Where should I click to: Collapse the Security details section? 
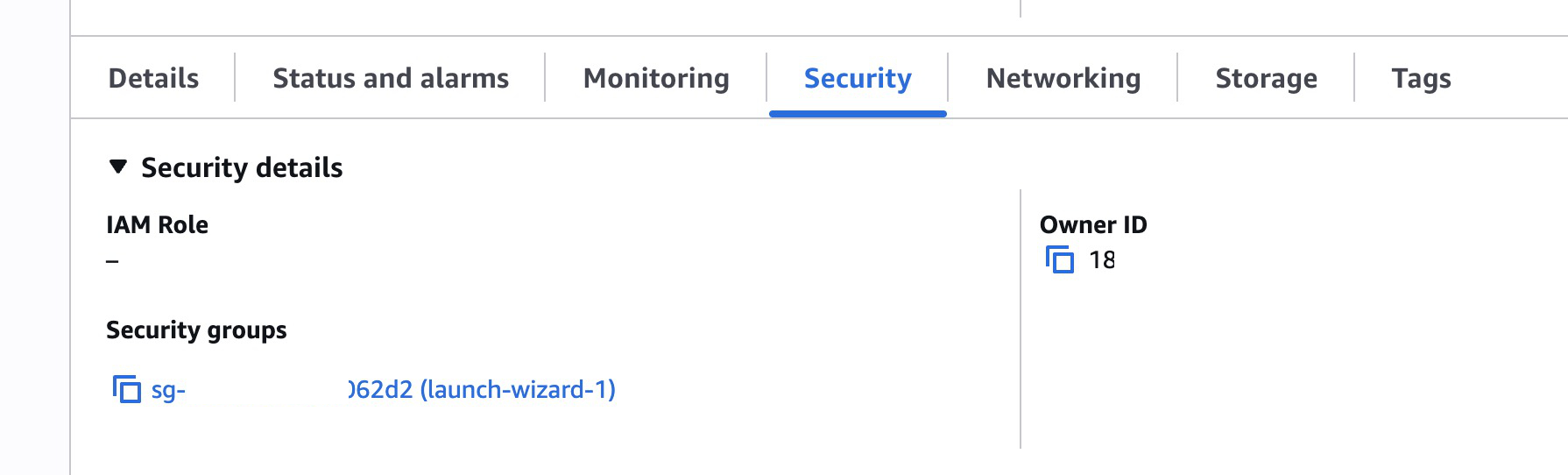point(118,167)
